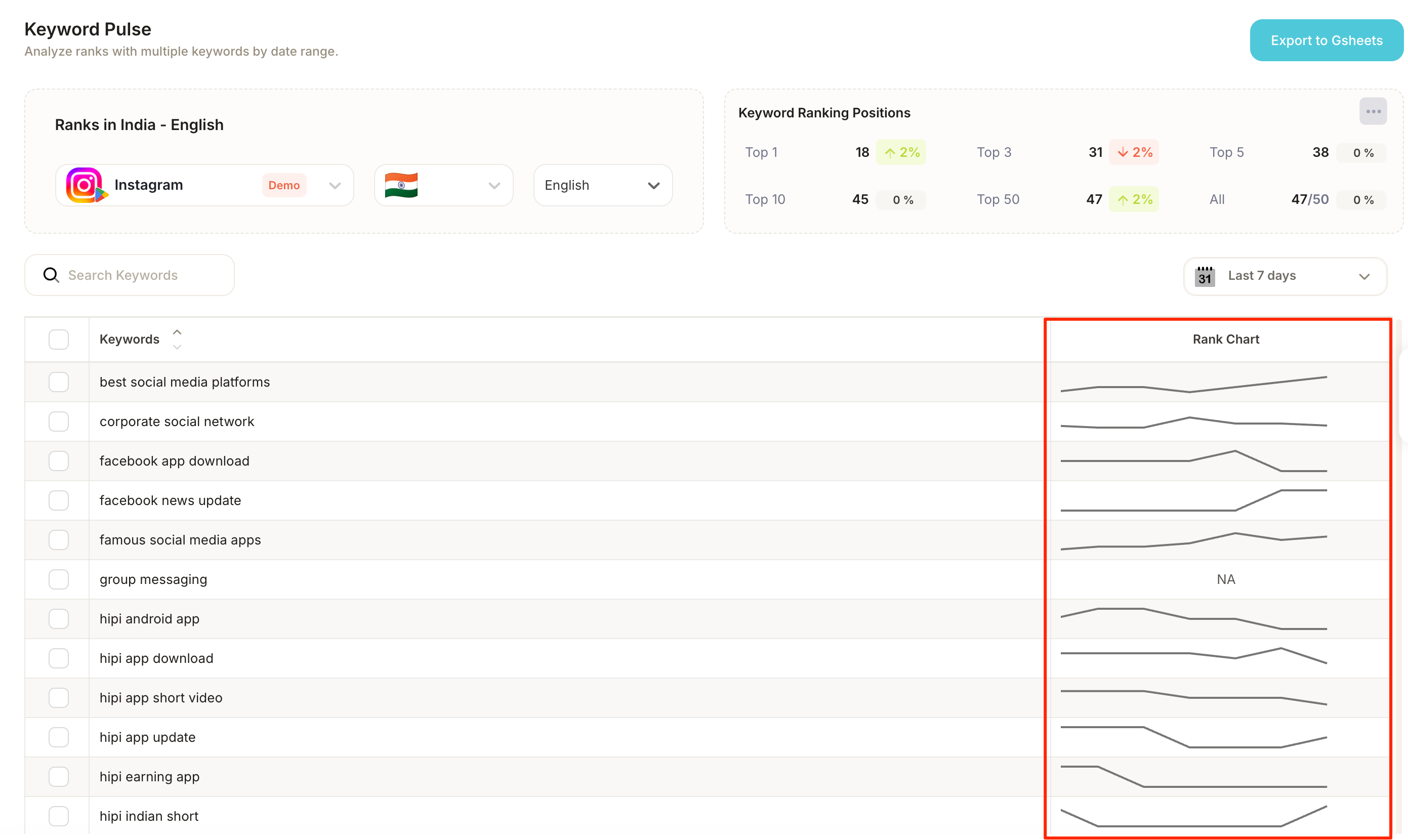Open the English language dropdown
The width and height of the screenshot is (1408, 840).
pos(602,186)
